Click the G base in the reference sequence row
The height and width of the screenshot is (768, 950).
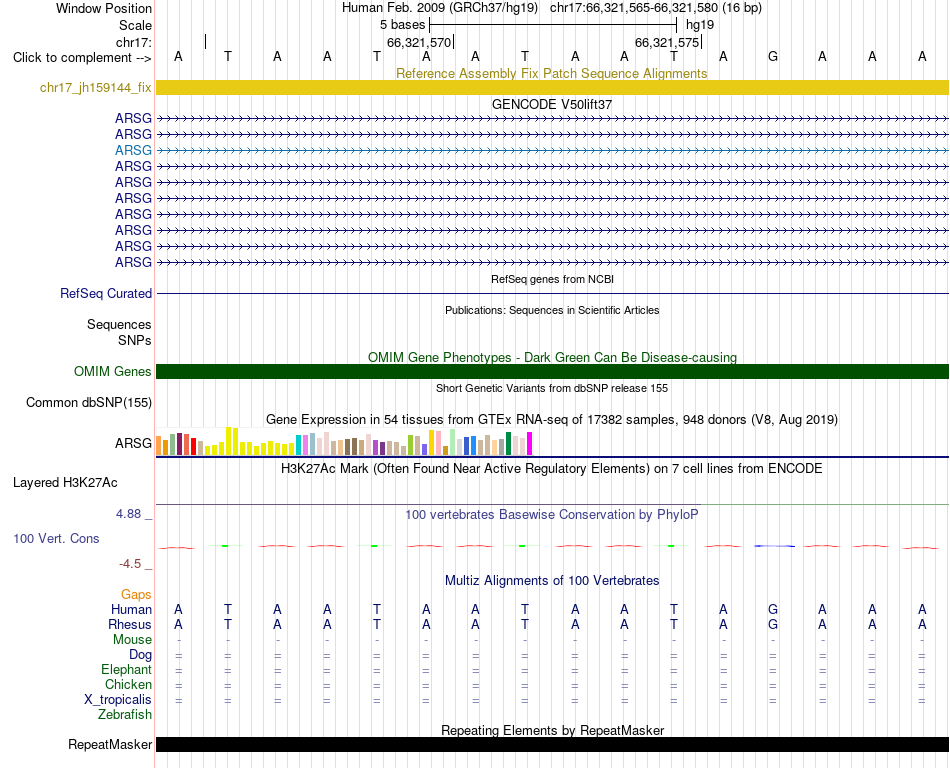tap(772, 56)
